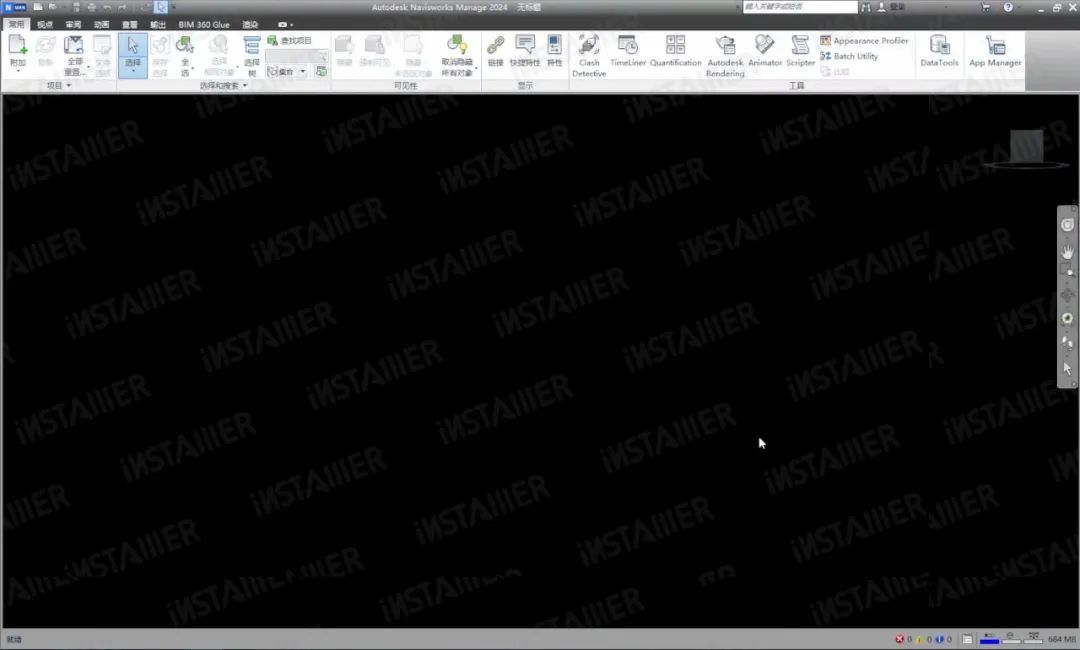
Task: Launch Autodesk Rendering
Action: 725,55
